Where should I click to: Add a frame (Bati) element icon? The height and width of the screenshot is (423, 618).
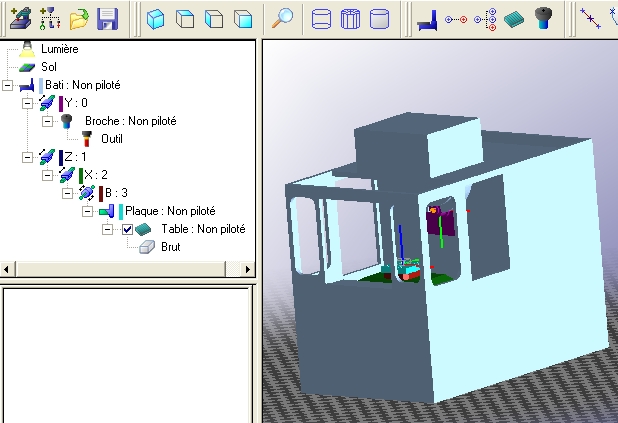[x=428, y=20]
